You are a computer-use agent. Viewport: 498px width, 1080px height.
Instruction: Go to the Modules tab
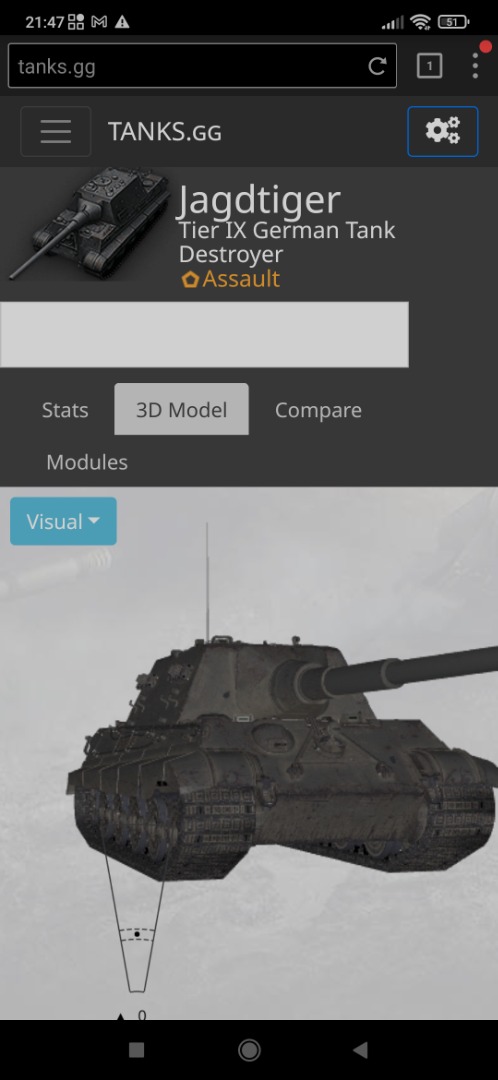click(x=87, y=461)
